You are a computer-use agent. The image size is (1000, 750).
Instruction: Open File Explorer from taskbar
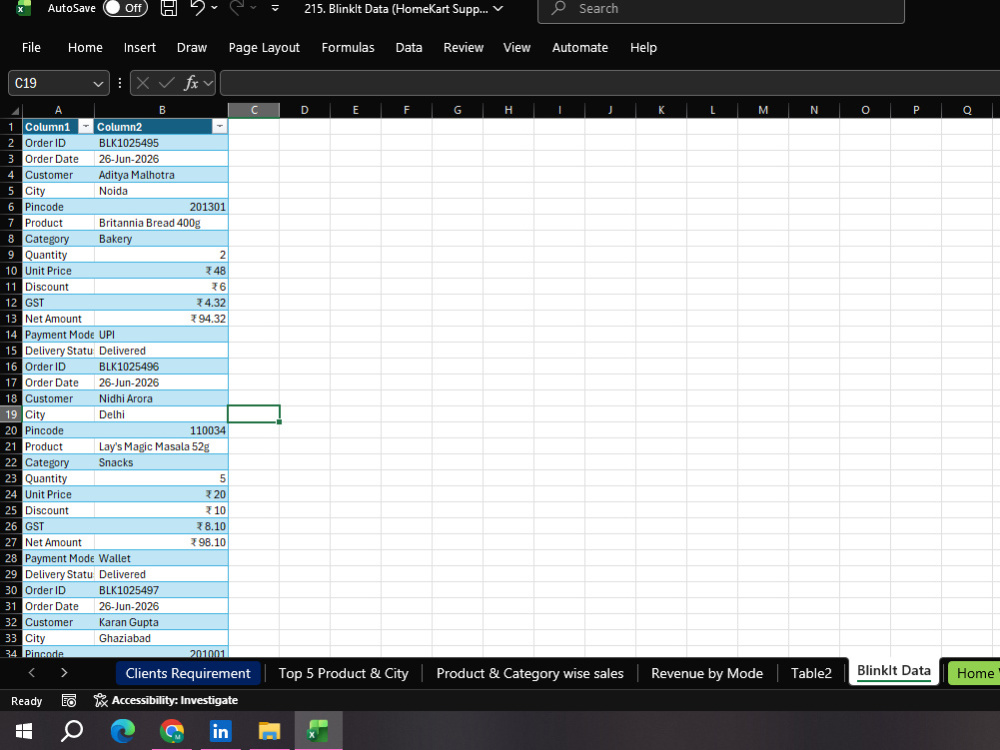pos(269,731)
